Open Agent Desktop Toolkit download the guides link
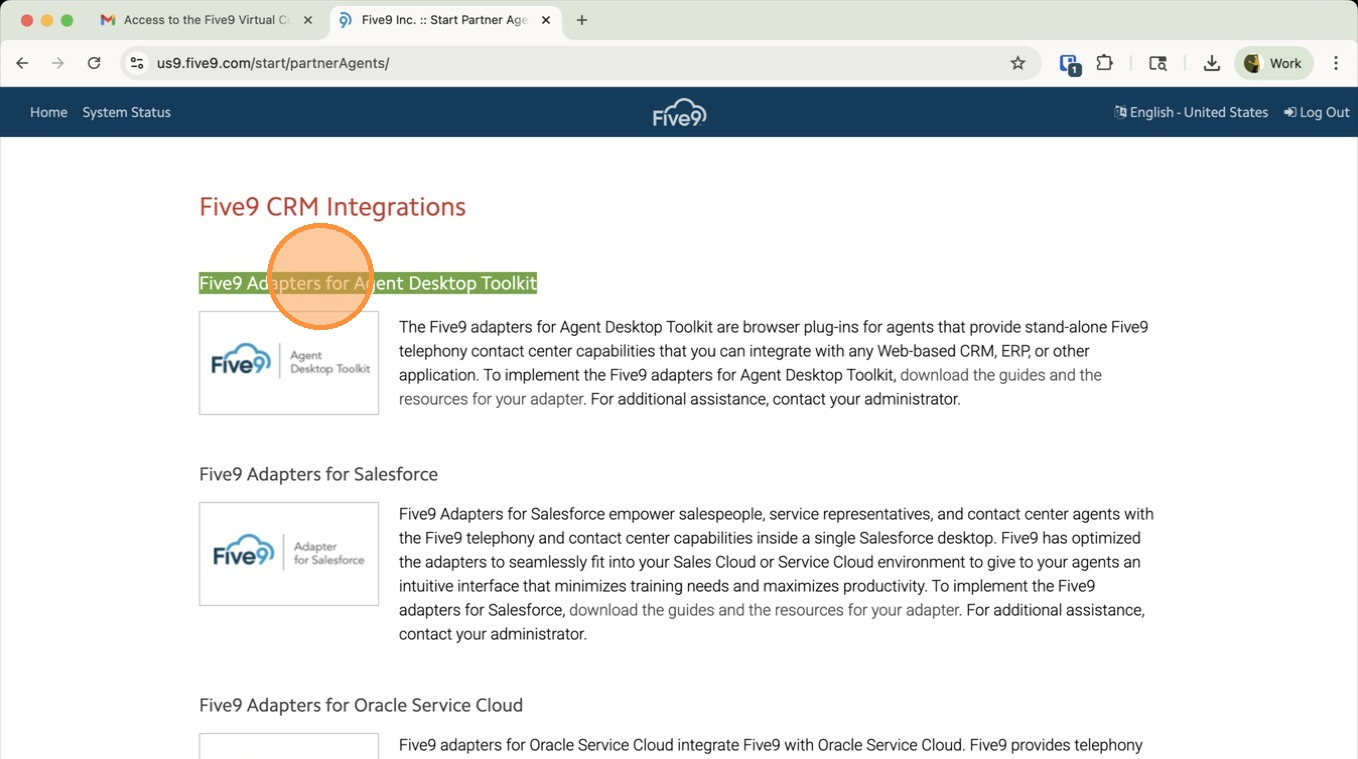Screen dimensions: 1358x759 750,387
